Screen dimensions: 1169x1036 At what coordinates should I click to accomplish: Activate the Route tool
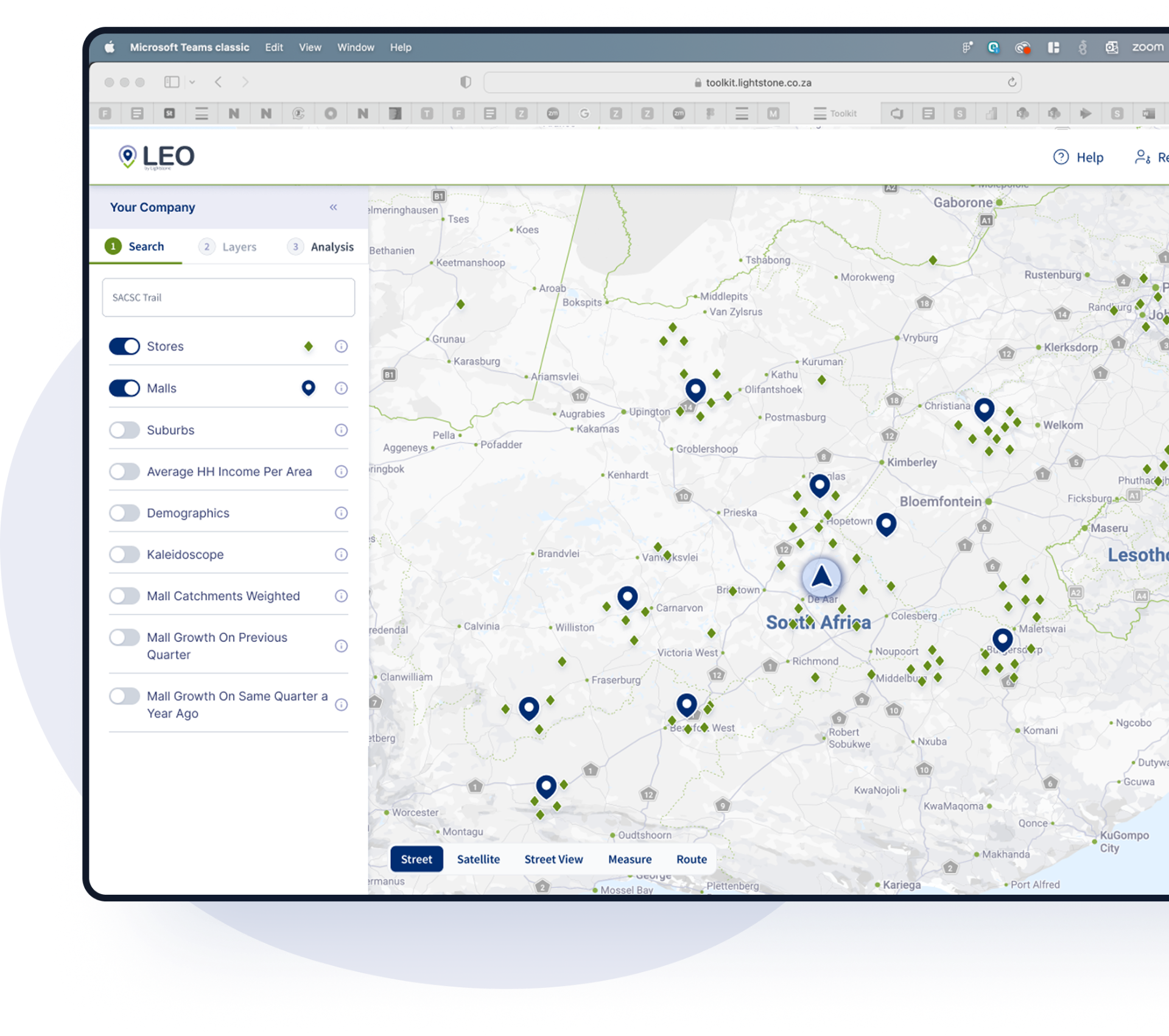click(x=692, y=859)
